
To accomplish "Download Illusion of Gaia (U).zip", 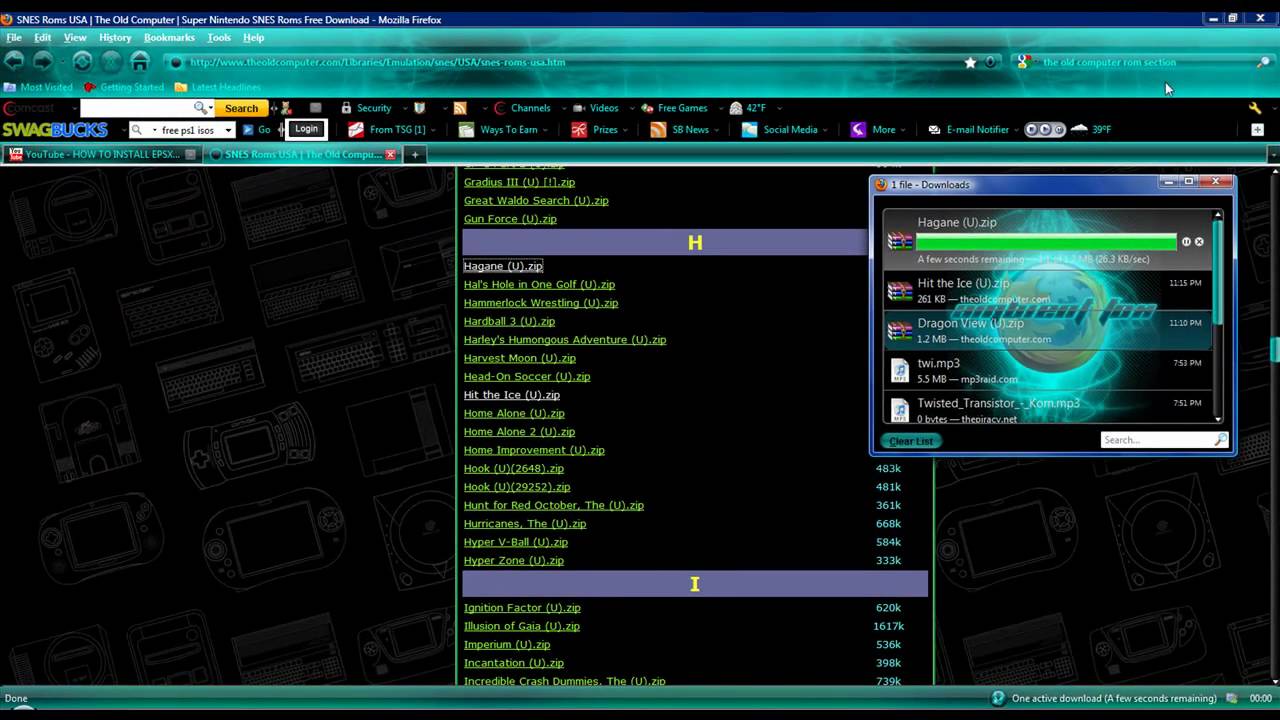I will [x=521, y=626].
